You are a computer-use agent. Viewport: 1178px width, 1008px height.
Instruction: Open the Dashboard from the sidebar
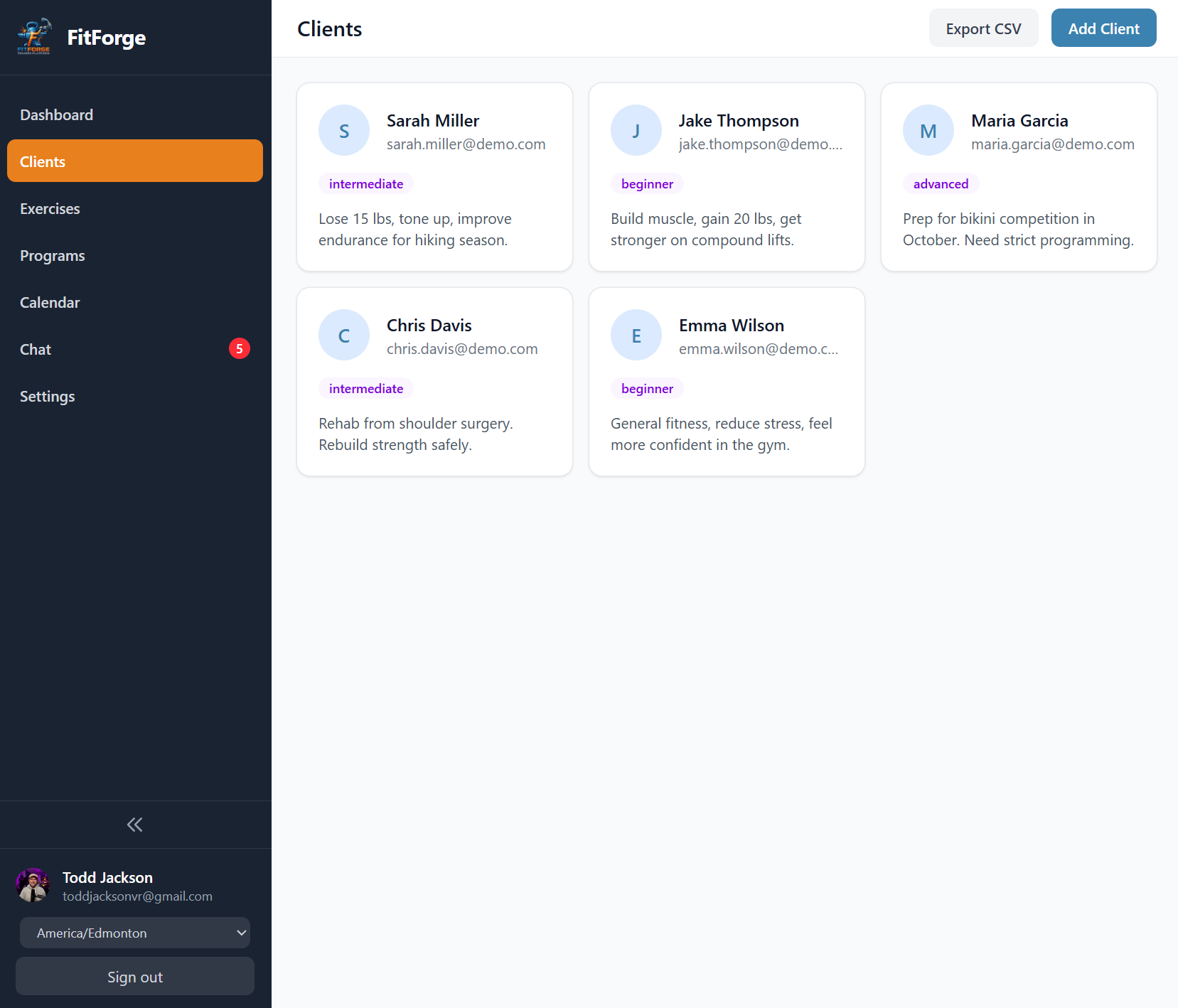[57, 114]
